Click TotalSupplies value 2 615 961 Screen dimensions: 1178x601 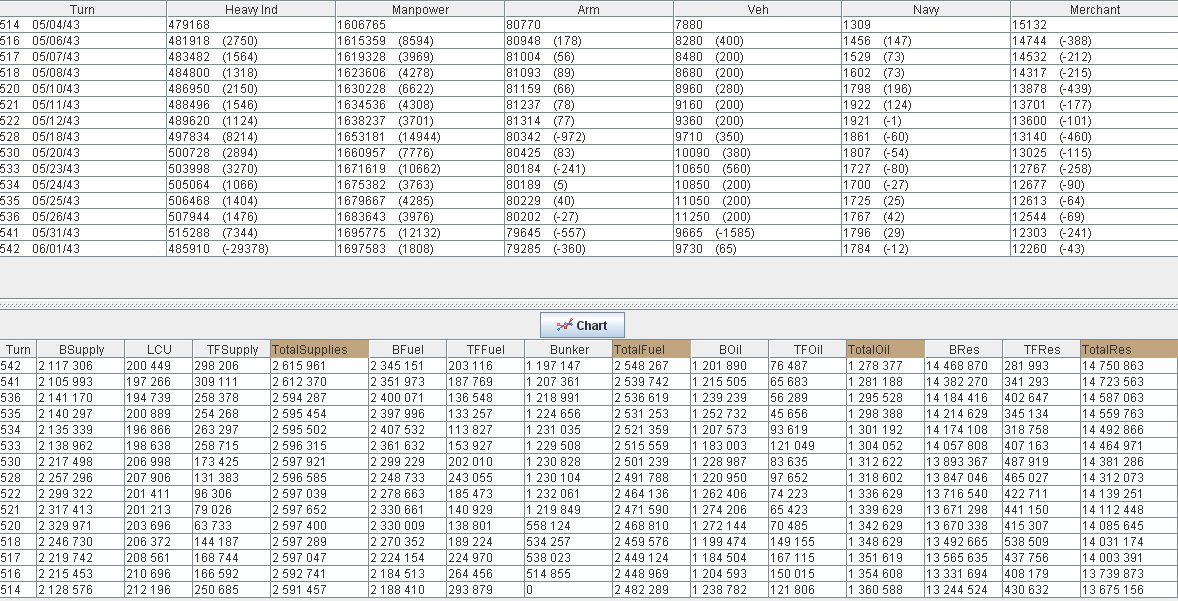pos(319,366)
